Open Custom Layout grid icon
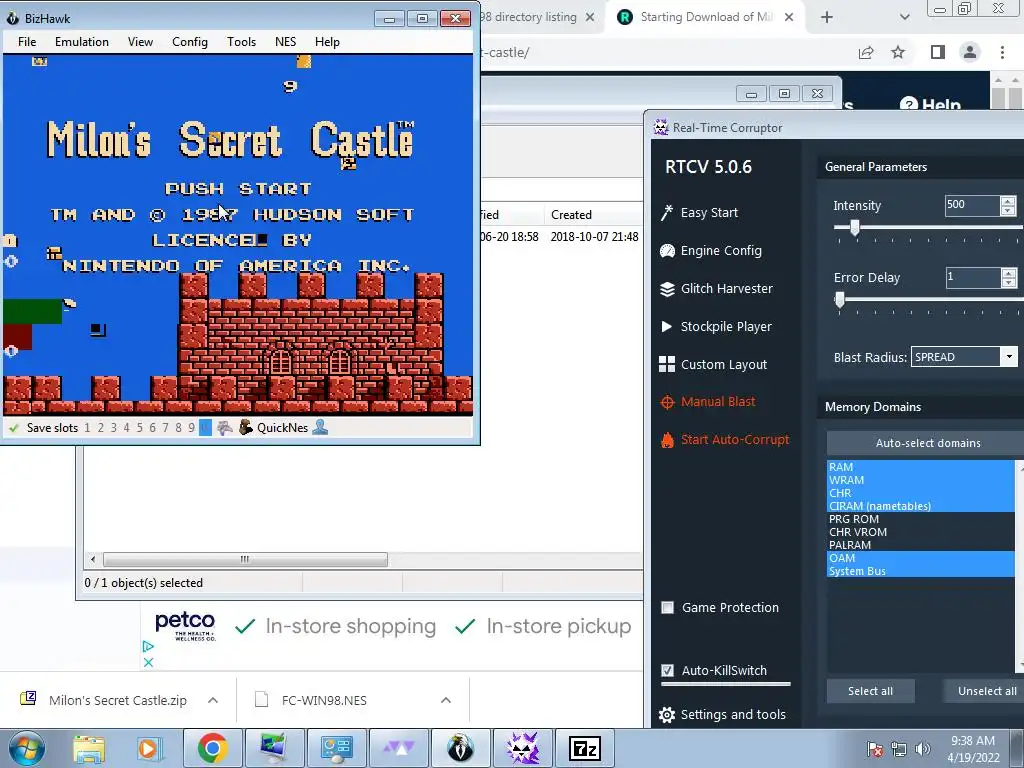The image size is (1024, 768). point(667,364)
